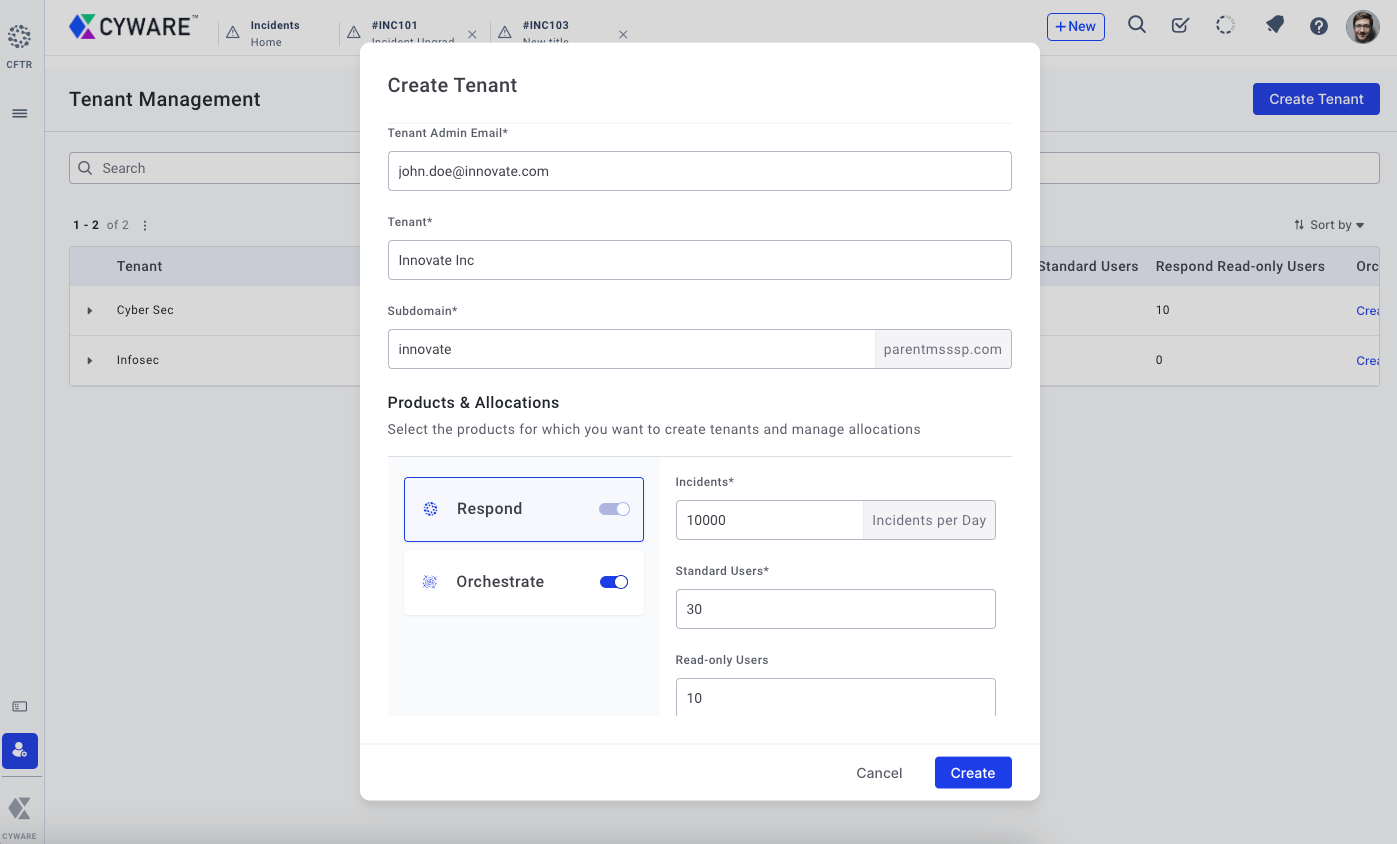The height and width of the screenshot is (844, 1397).
Task: Open the Sort by dropdown
Action: pos(1329,225)
